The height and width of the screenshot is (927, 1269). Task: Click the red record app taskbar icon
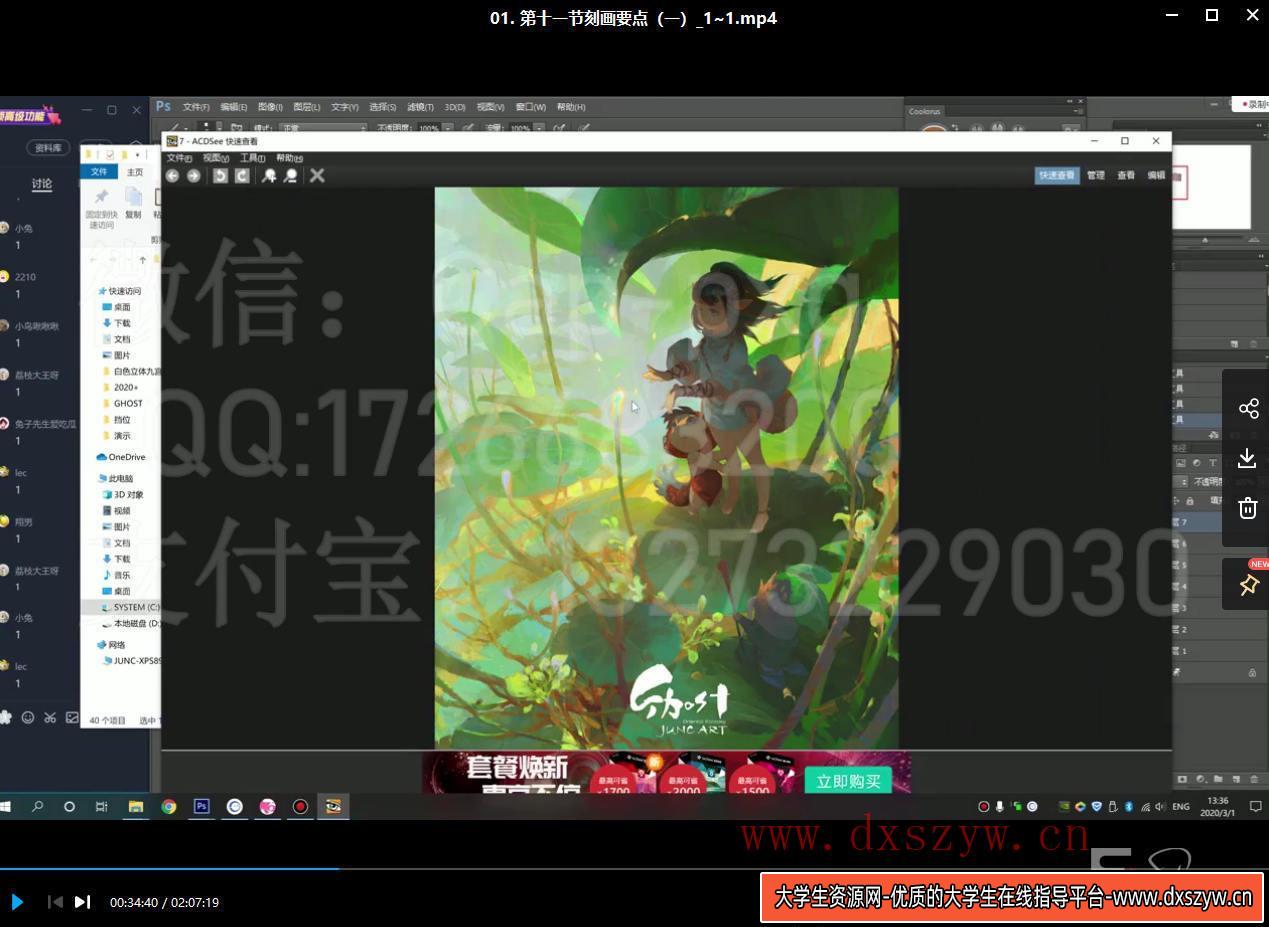point(300,806)
